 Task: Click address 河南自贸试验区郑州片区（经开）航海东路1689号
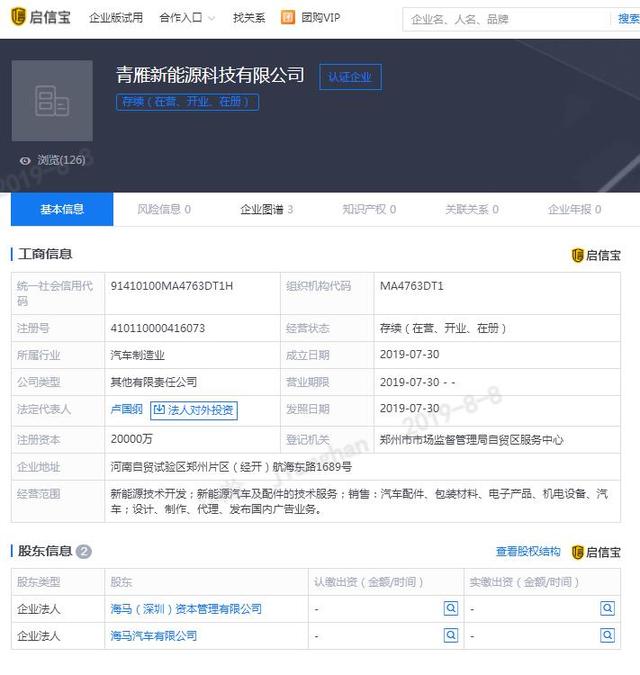click(x=231, y=467)
